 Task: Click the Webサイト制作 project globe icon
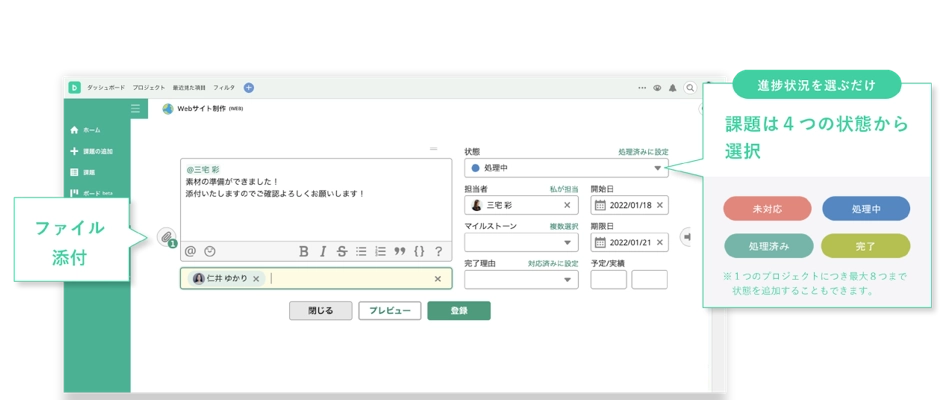tap(168, 109)
